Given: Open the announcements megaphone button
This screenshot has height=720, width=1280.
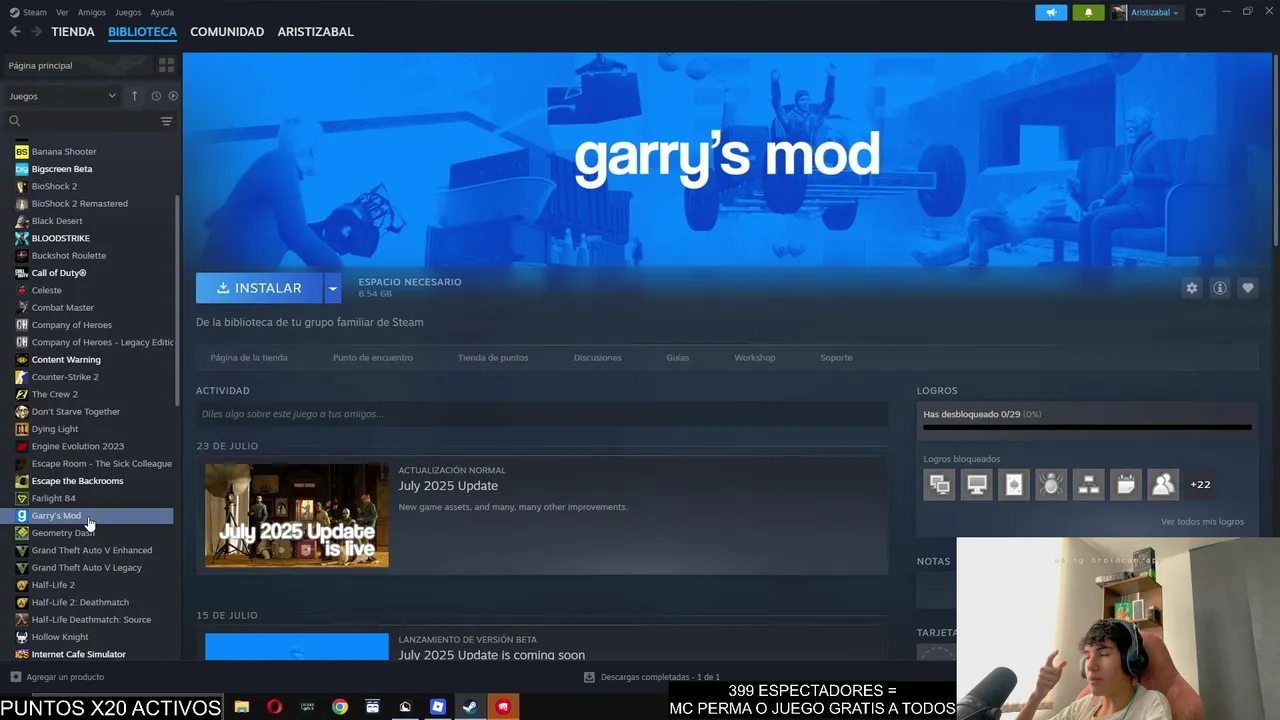Looking at the screenshot, I should (x=1051, y=12).
